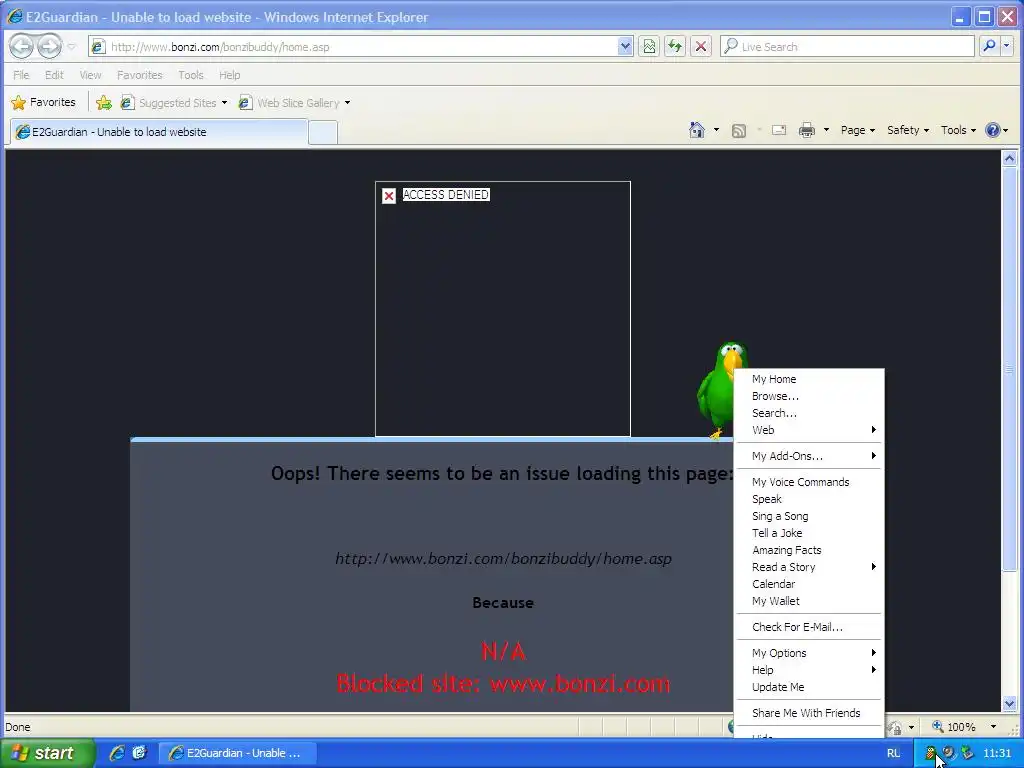
Task: Select My Voice Commands menu entry
Action: pyautogui.click(x=810, y=482)
